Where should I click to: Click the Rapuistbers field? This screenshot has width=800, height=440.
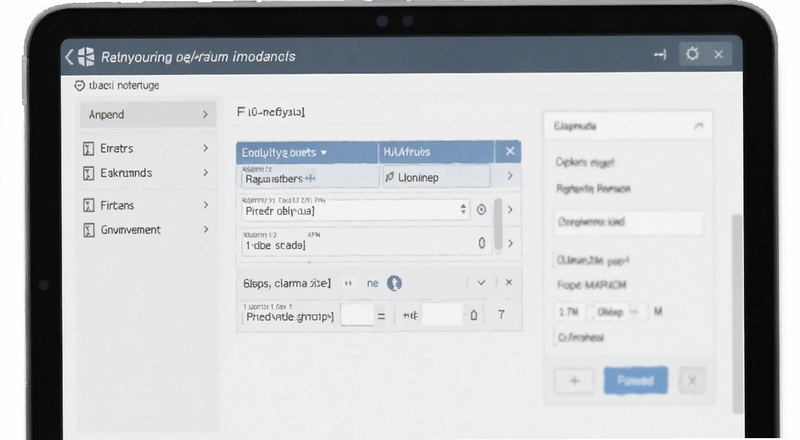point(309,178)
